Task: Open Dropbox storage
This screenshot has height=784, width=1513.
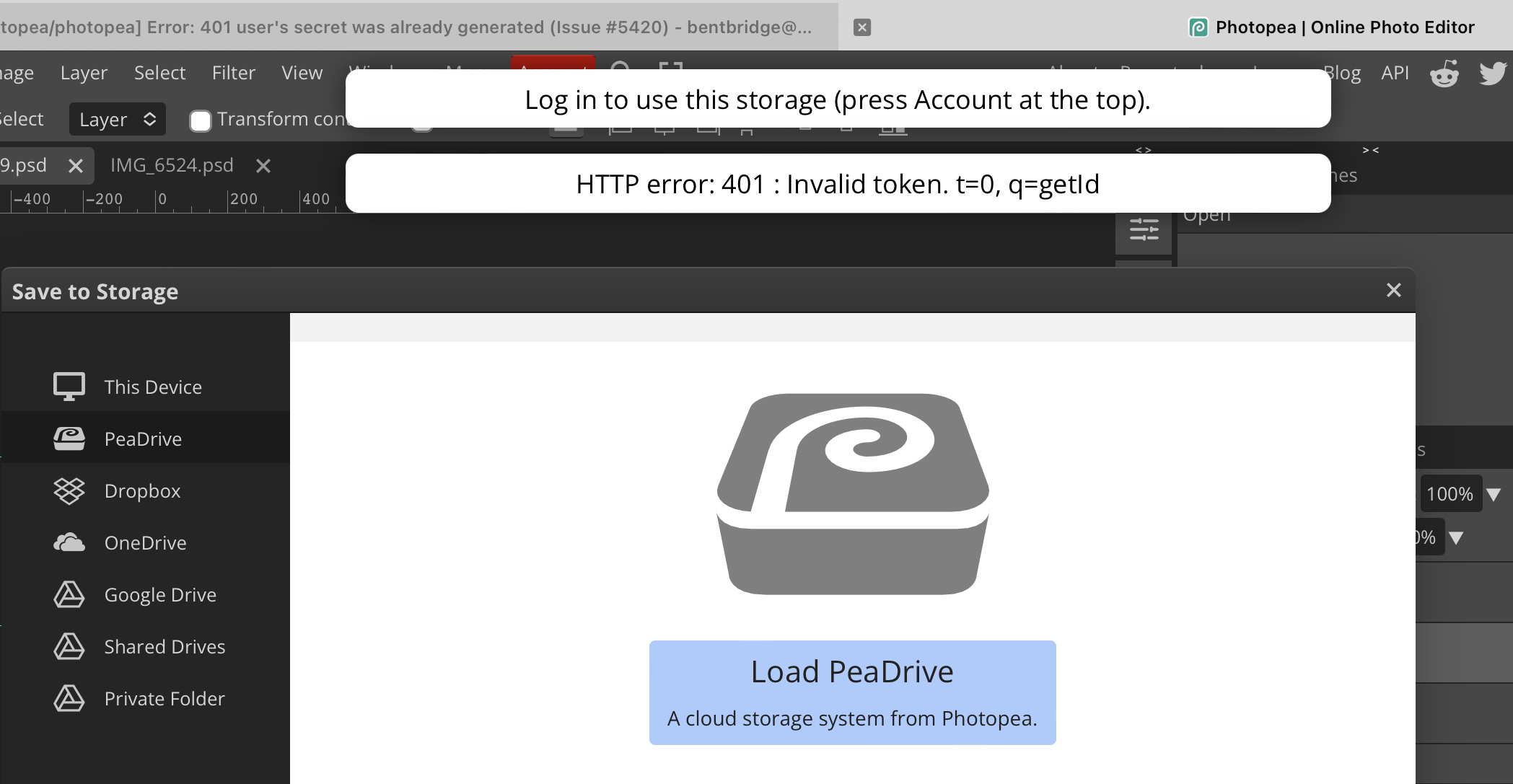Action: point(142,491)
